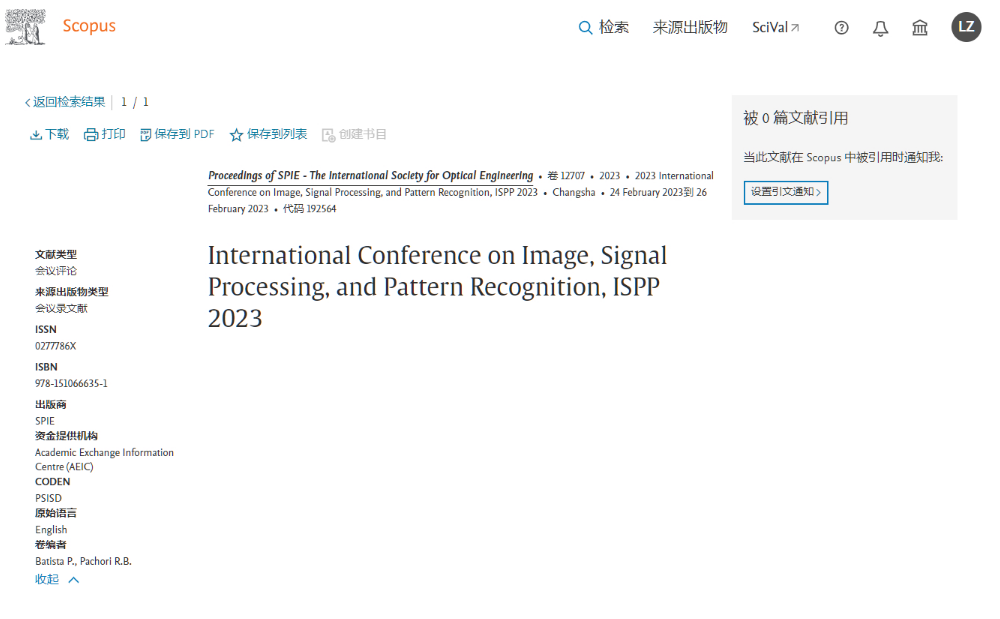Click the 代码 192564 text
The width and height of the screenshot is (1000, 619).
pos(309,209)
